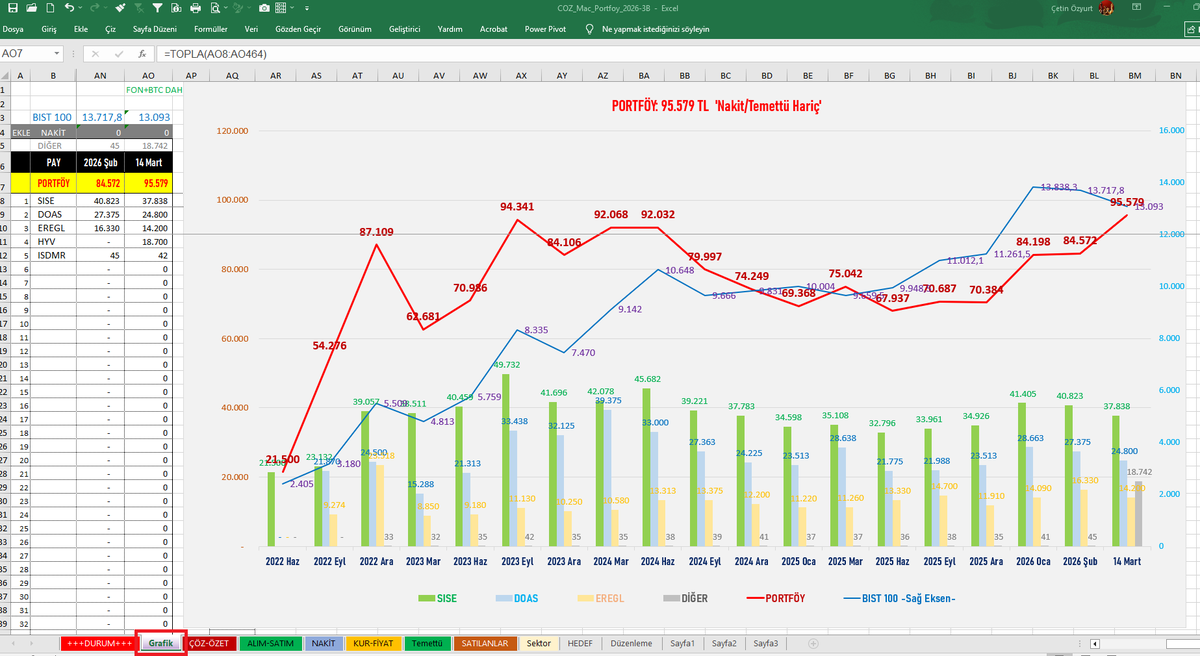Open the Undo history dropdown arrow
The width and height of the screenshot is (1200, 656).
click(80, 8)
